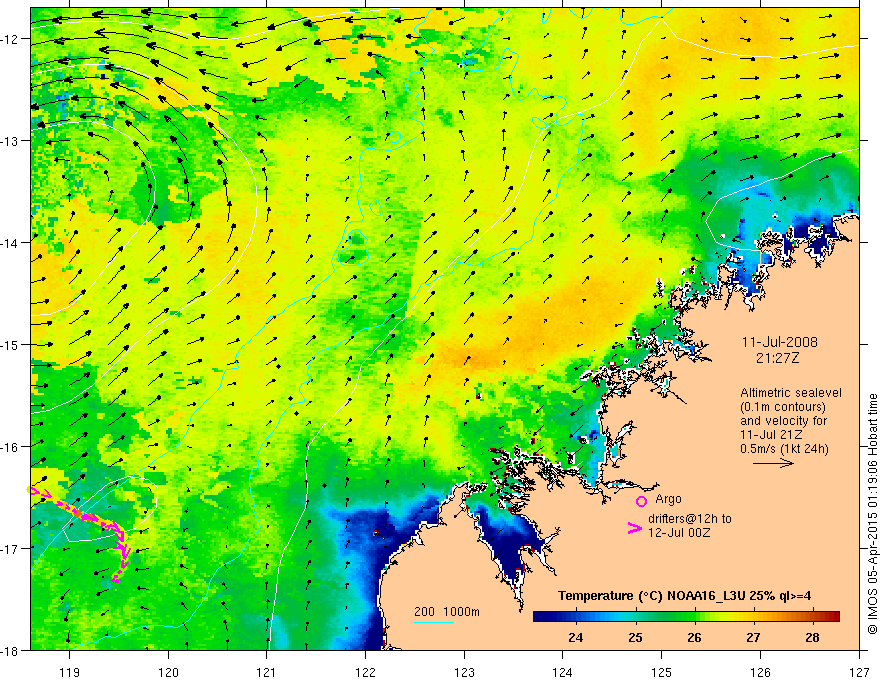
Task: Click the dark blue end of temperature colorbar
Action: (x=540, y=616)
